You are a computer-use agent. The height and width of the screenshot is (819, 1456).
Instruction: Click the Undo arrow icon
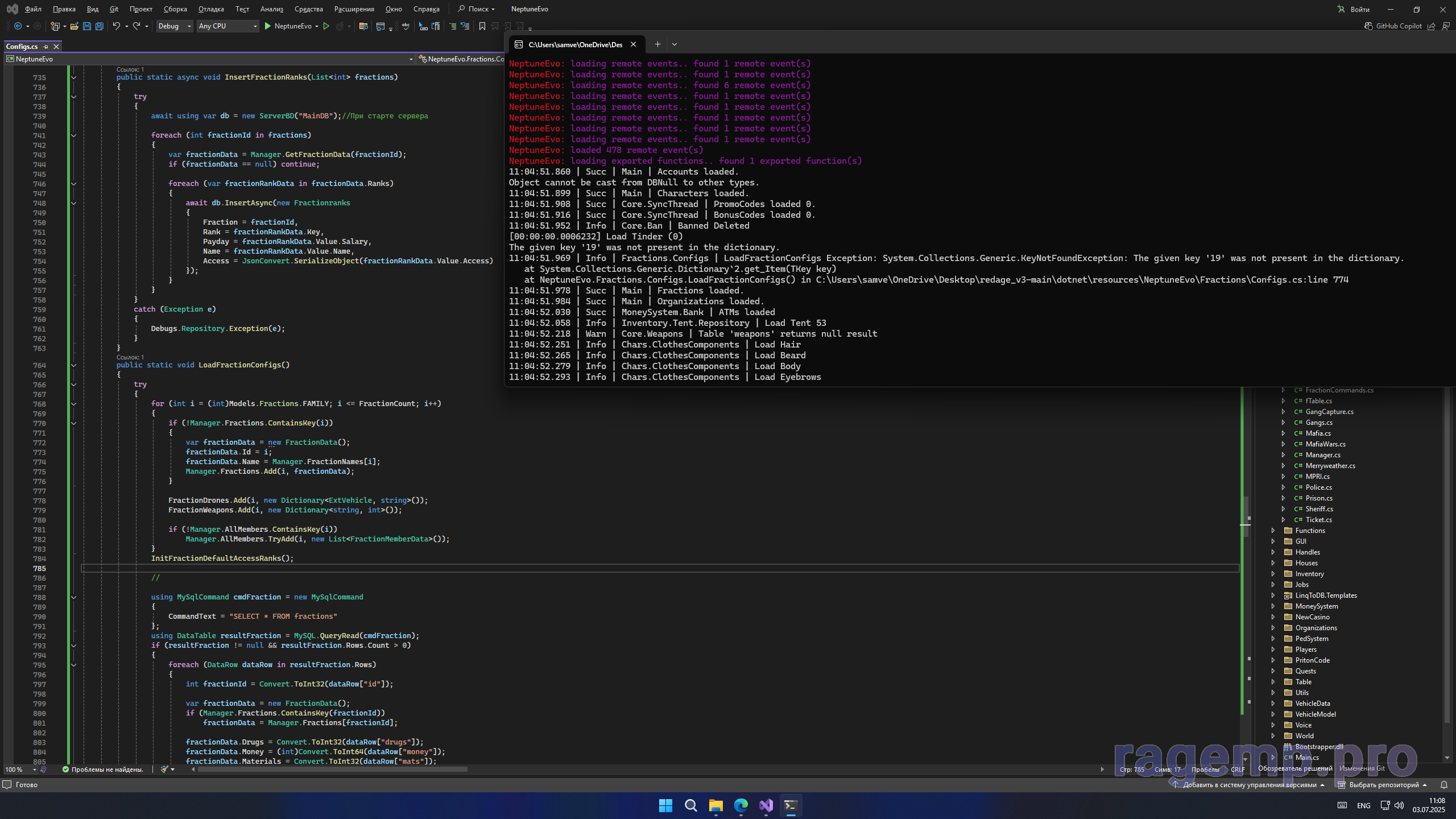coord(116,26)
